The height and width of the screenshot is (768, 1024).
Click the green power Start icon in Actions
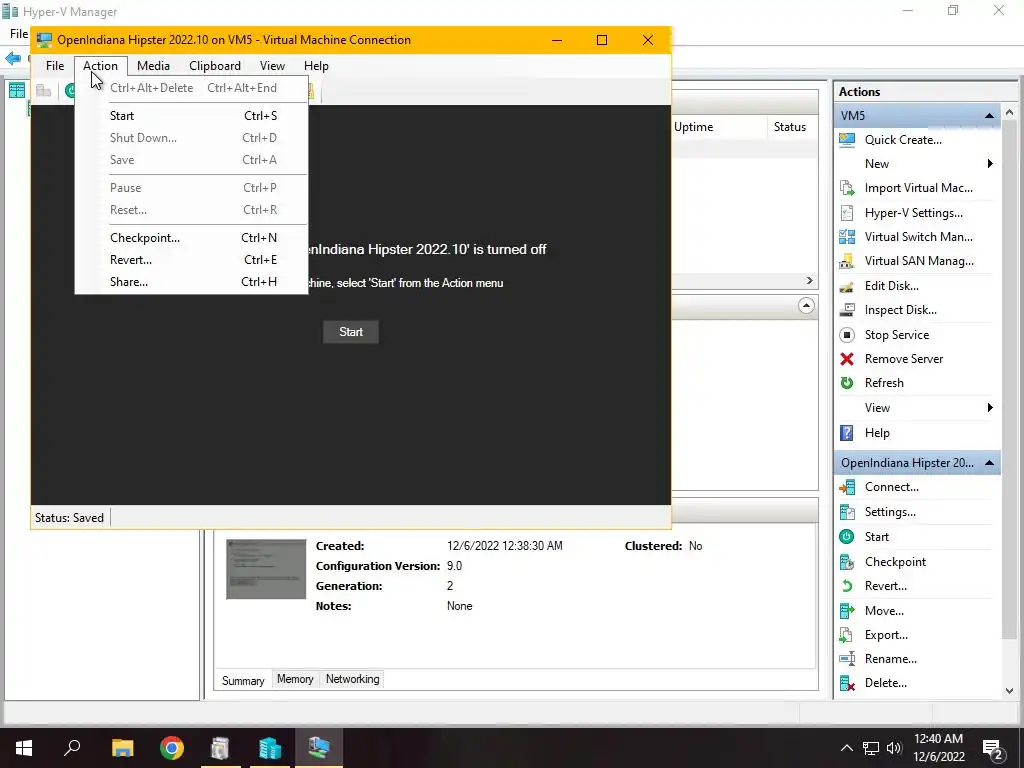pos(846,537)
